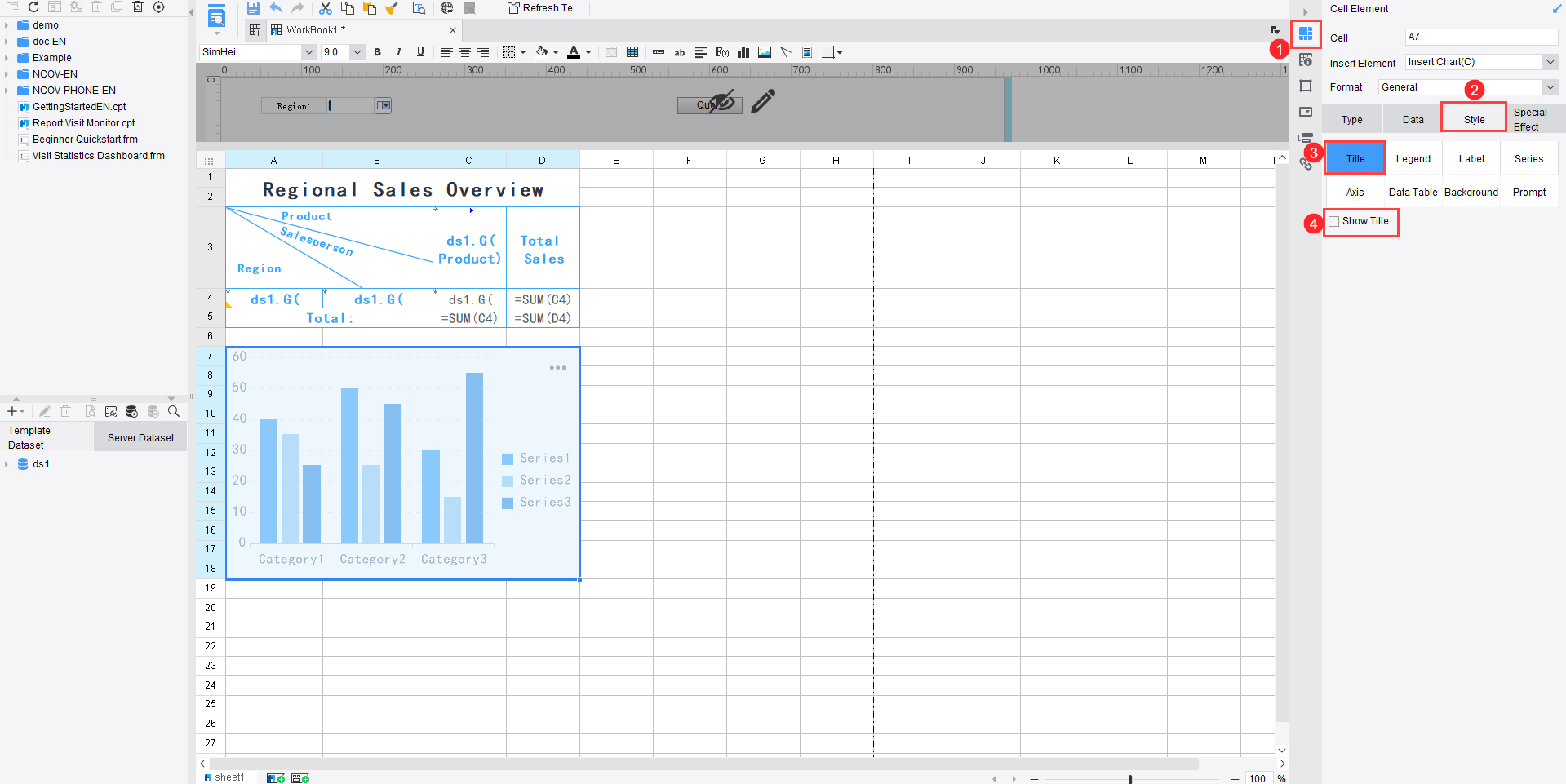Click the globe preview icon
1566x784 pixels.
(446, 8)
